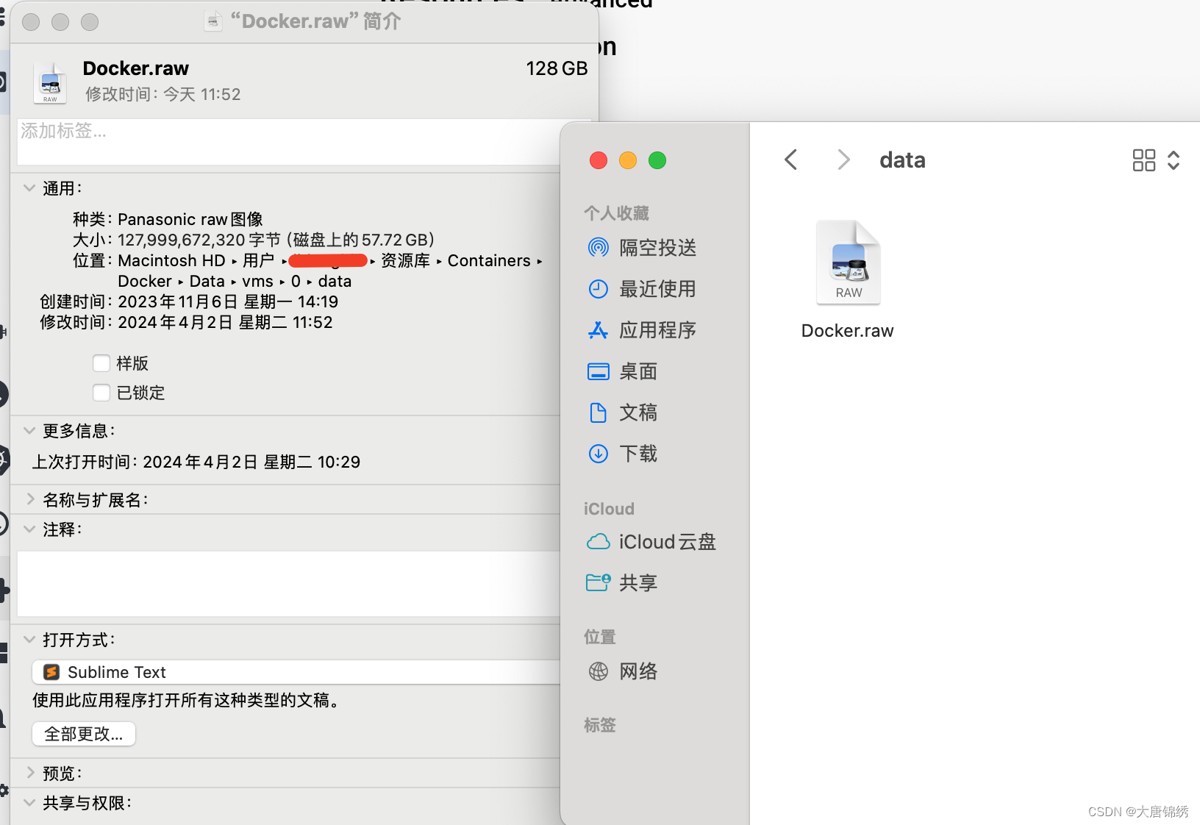Click the Shared folder icon in the sidebar
Screen dimensions: 1200x825
coord(598,583)
